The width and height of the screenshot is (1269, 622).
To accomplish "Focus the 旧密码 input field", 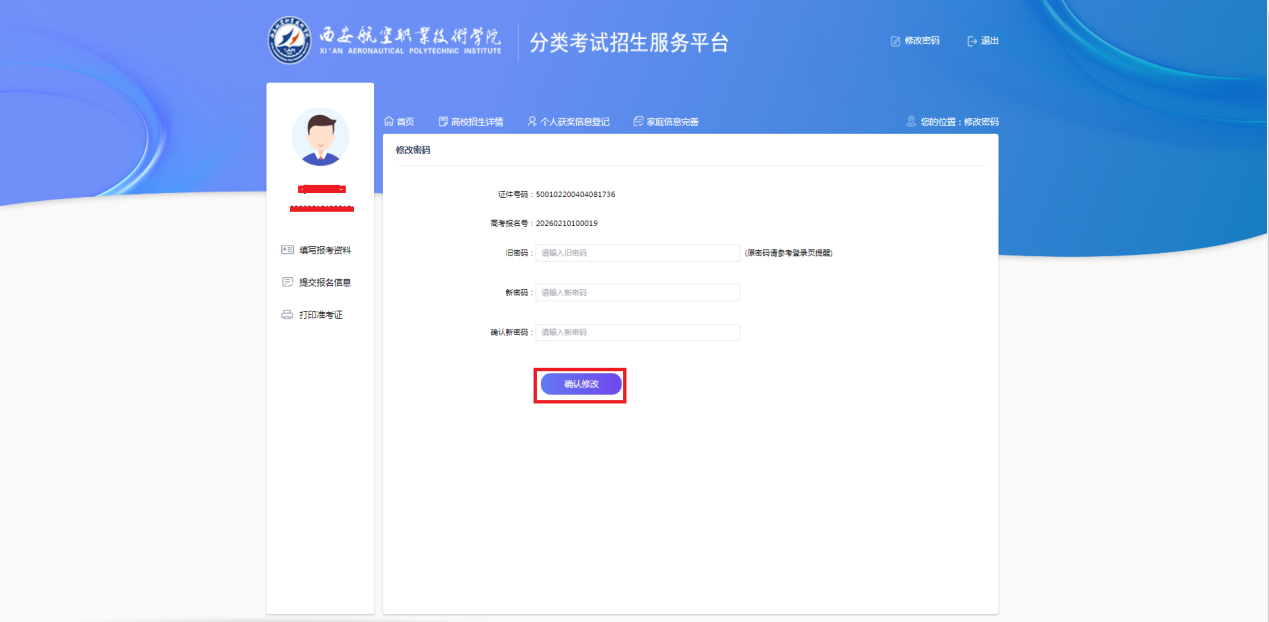I will (x=637, y=253).
